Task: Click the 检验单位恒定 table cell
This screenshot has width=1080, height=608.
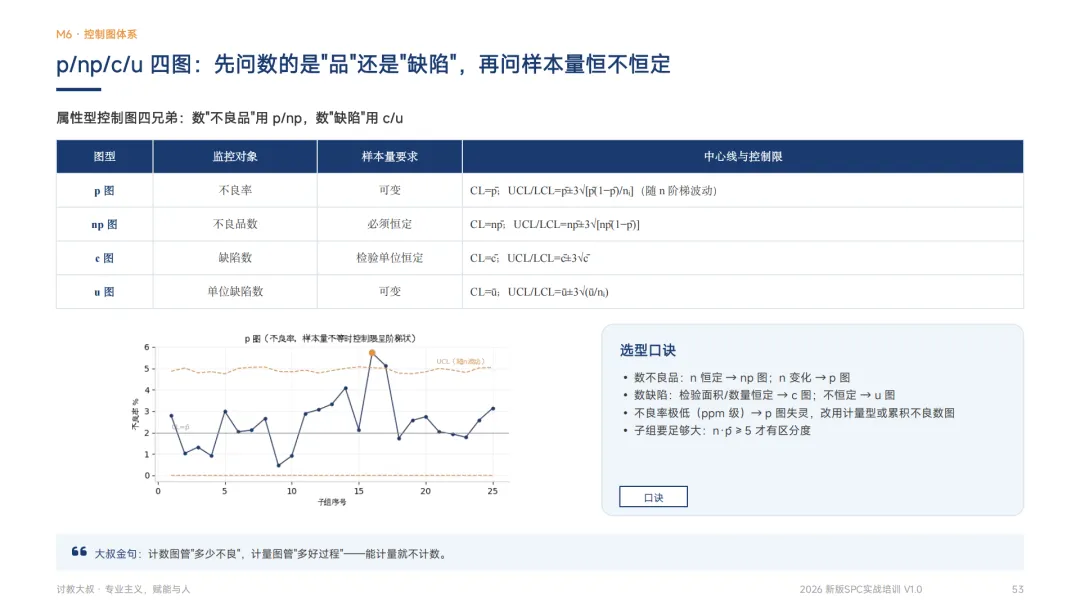Action: (390, 258)
